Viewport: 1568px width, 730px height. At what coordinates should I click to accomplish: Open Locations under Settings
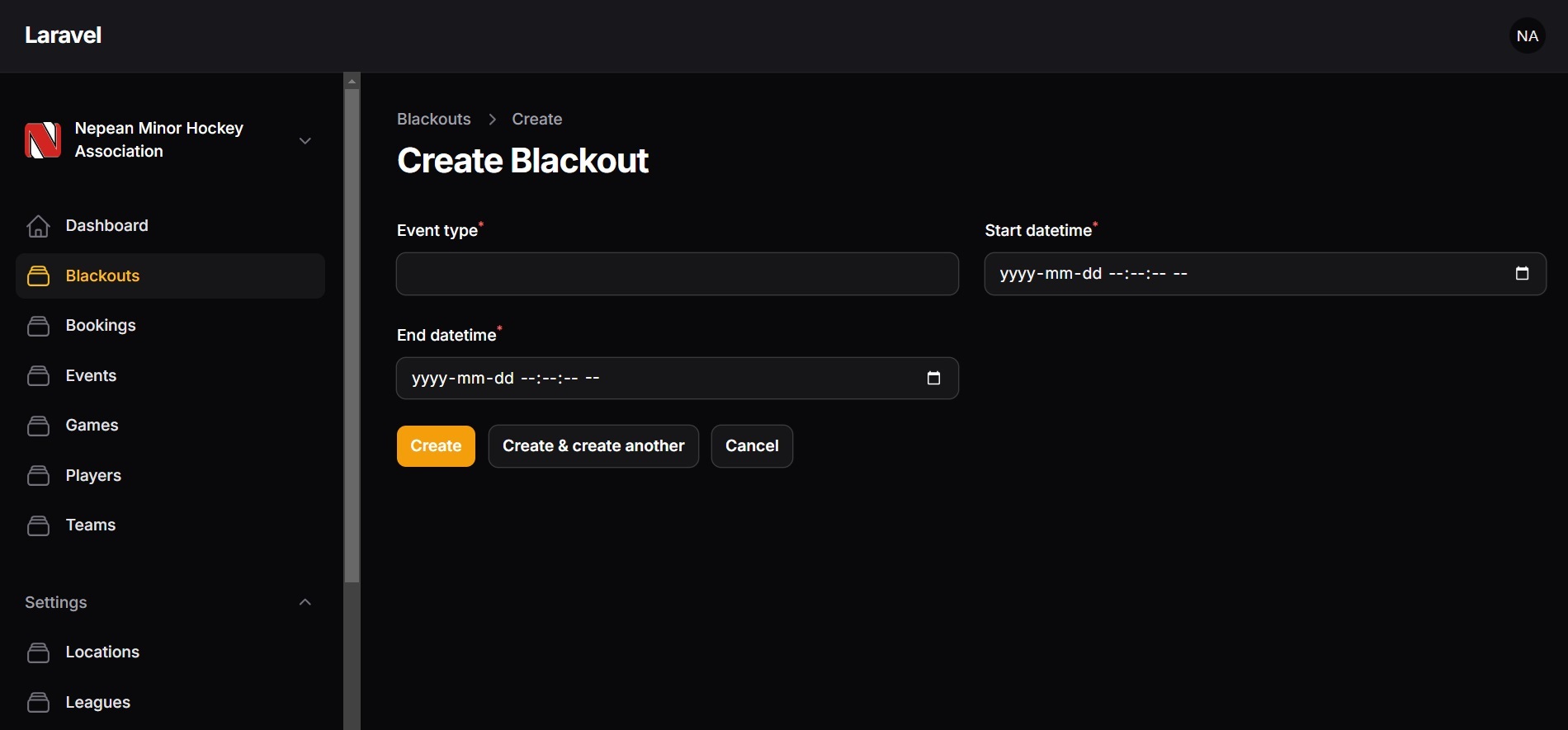pos(102,652)
